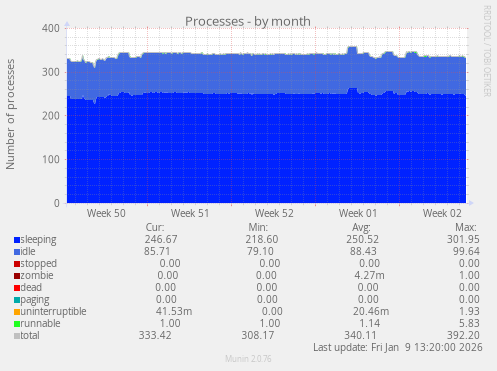
Task: Click the 'runnable' legend label
Action: [x=40, y=323]
